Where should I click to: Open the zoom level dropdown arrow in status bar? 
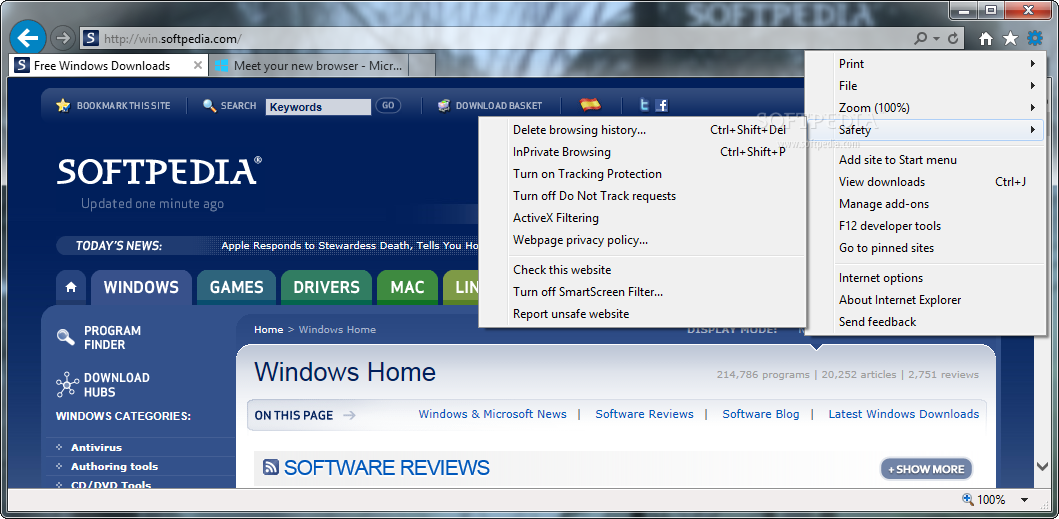tap(1025, 500)
